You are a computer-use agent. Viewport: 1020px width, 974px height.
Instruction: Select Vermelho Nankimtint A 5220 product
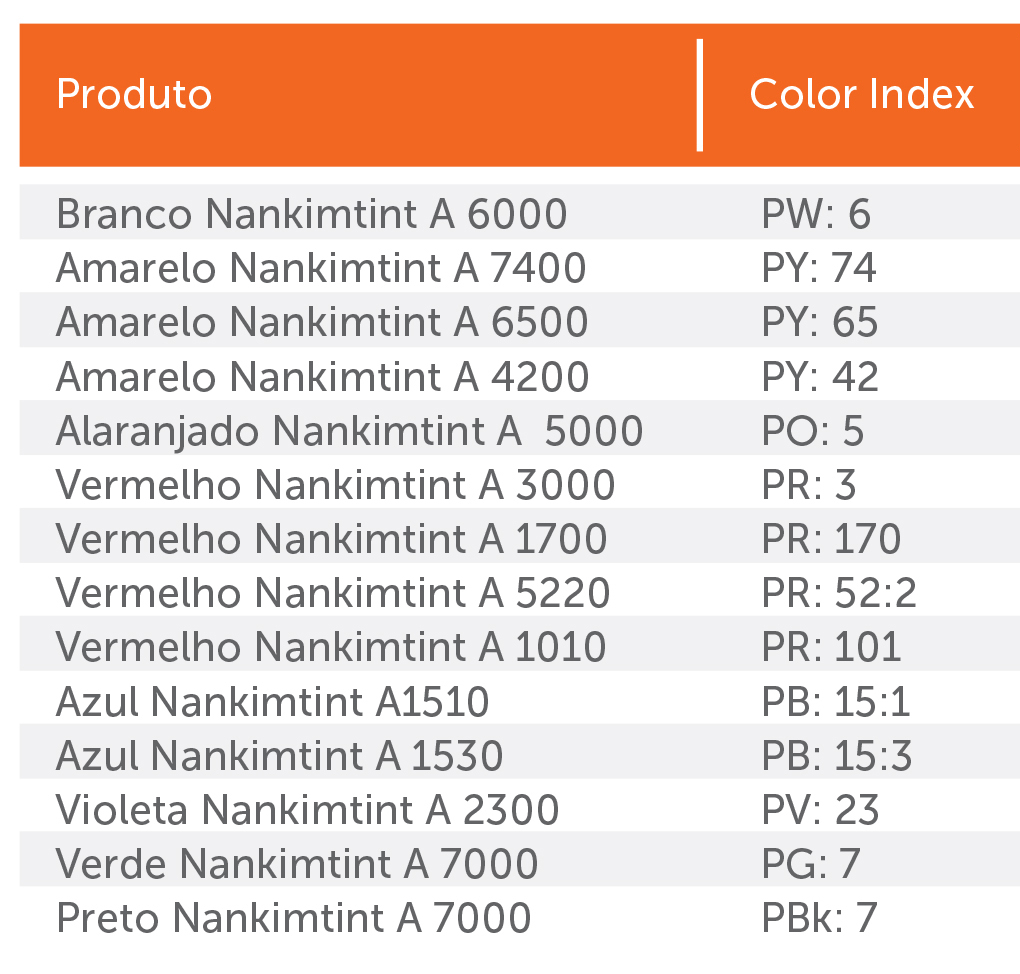(x=333, y=593)
